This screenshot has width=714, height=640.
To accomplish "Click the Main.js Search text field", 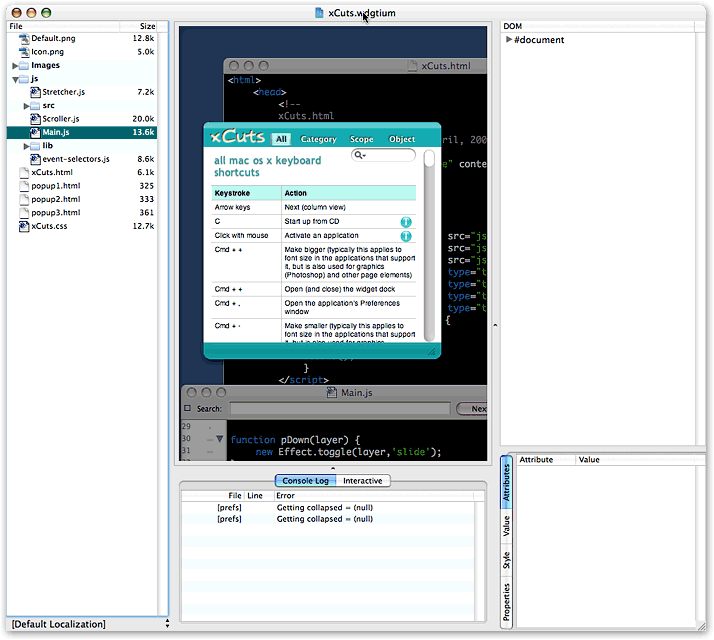I will [340, 409].
